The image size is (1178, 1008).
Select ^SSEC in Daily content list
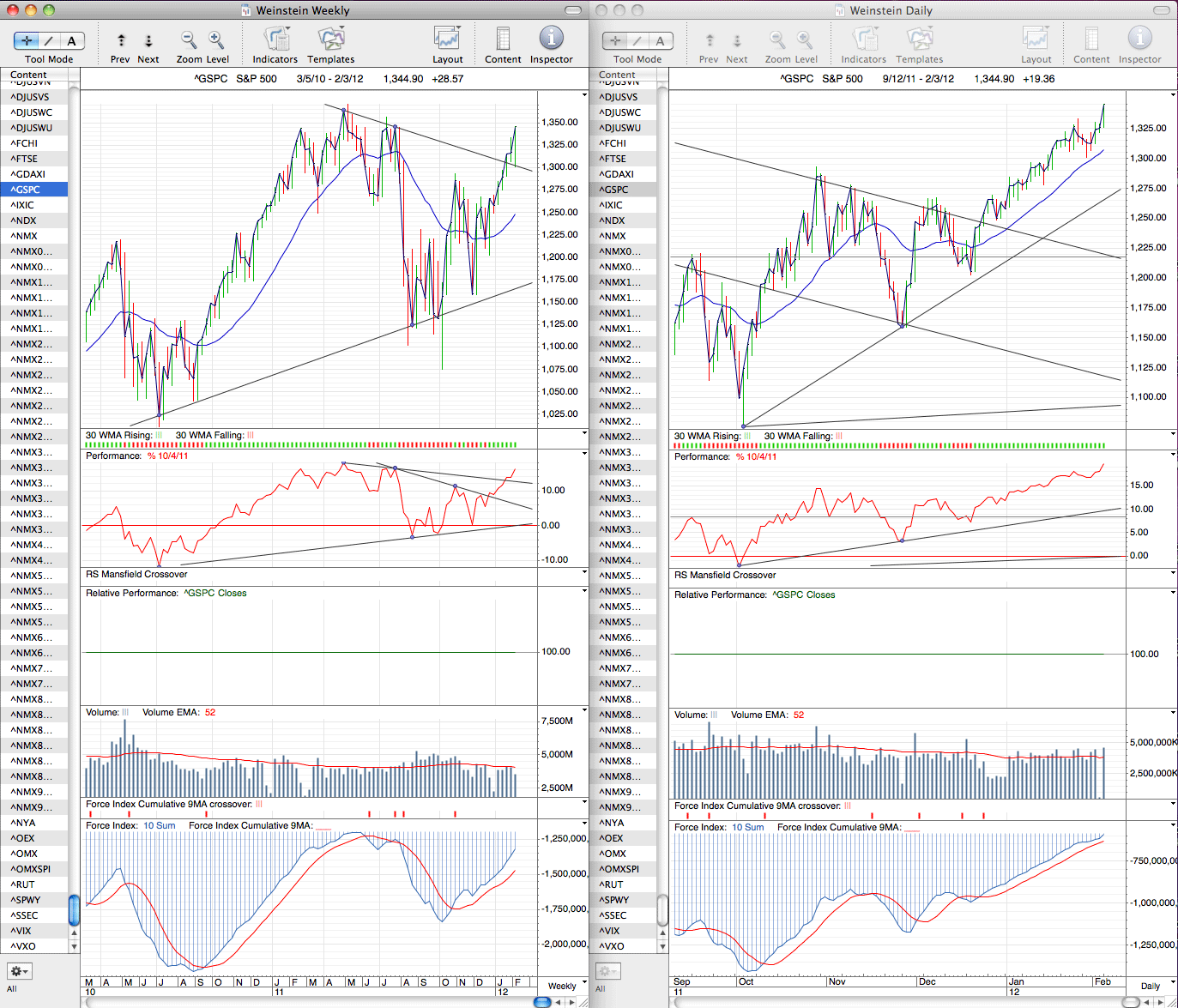623,915
